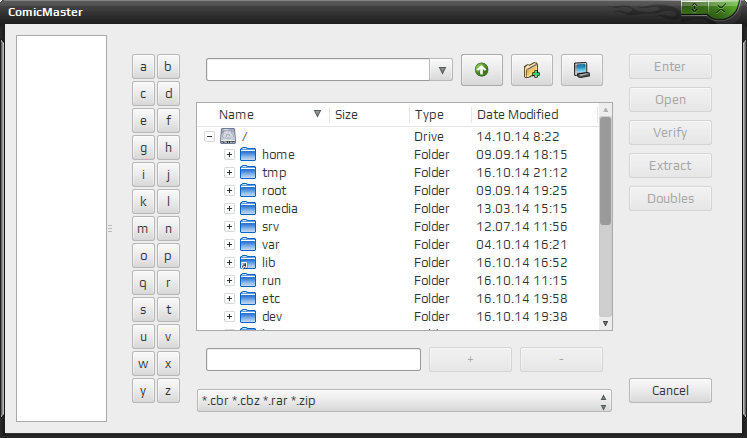
Task: Select the media folder icon
Action: pos(248,208)
